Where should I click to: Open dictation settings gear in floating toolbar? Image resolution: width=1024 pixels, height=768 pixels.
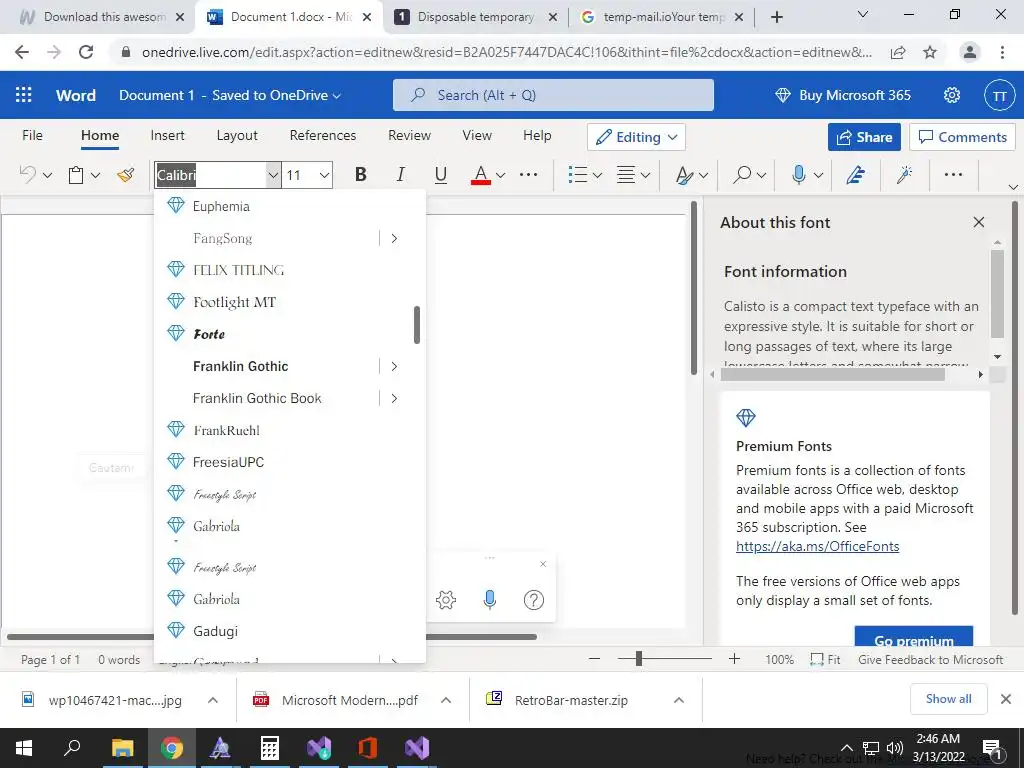[445, 600]
